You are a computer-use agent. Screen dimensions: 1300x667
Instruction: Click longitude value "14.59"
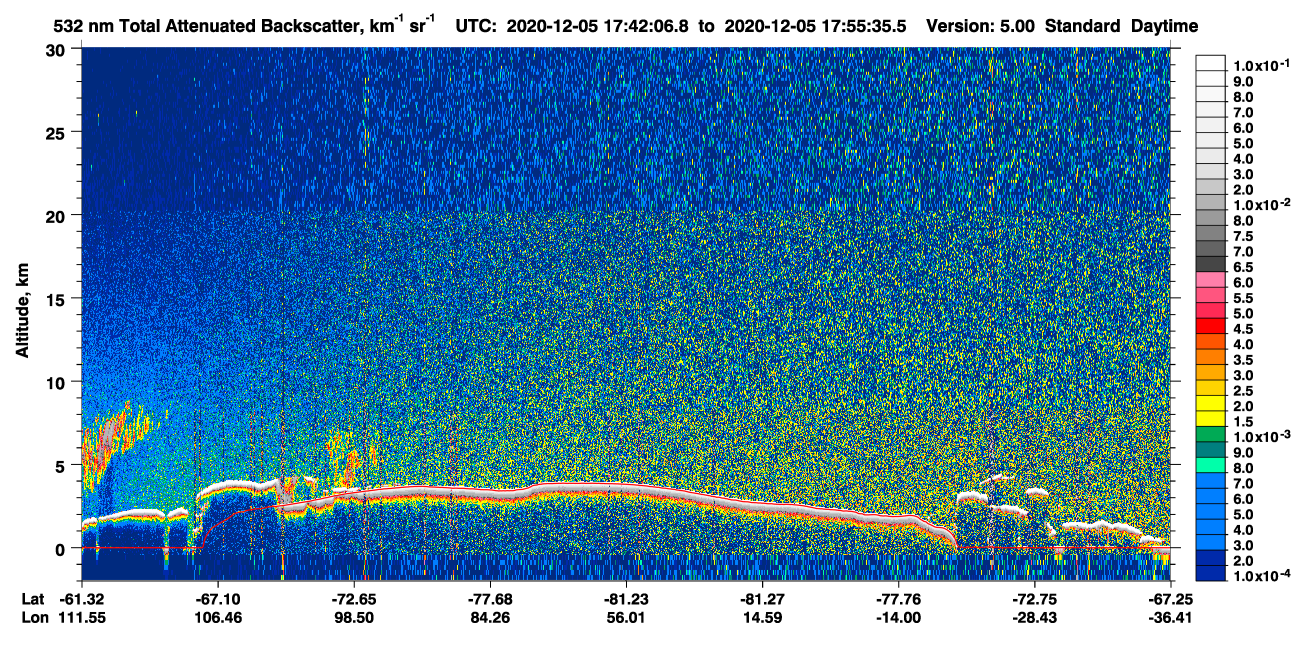(x=763, y=618)
